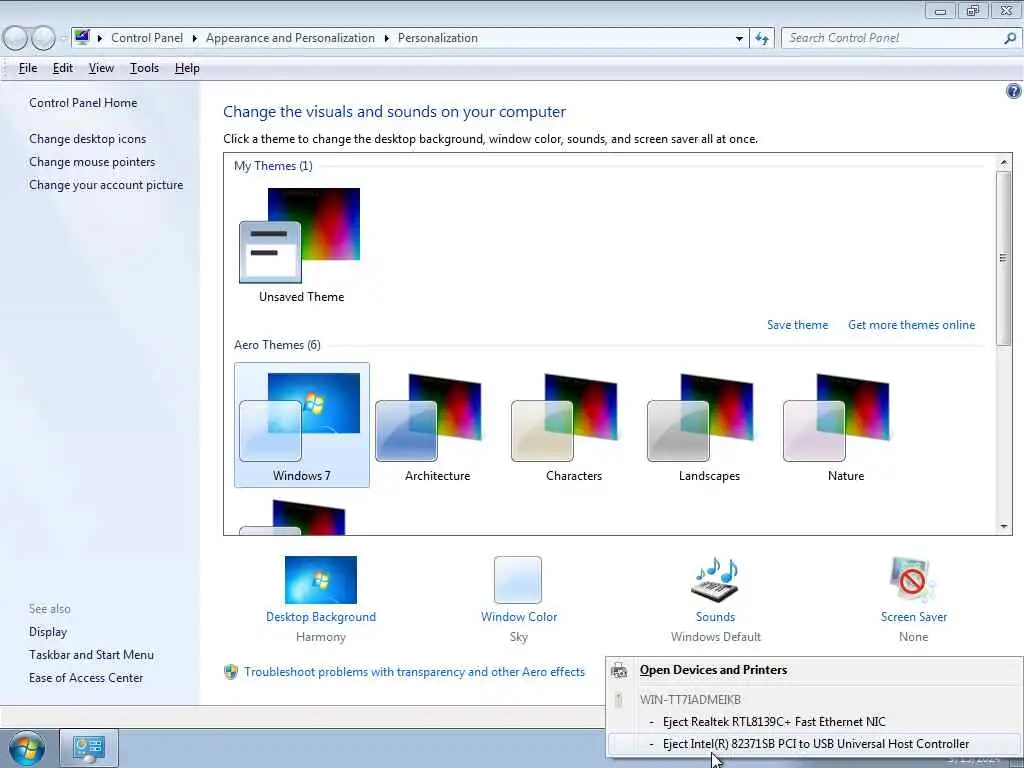Apply the Characters theme
The height and width of the screenshot is (768, 1024).
[x=573, y=425]
